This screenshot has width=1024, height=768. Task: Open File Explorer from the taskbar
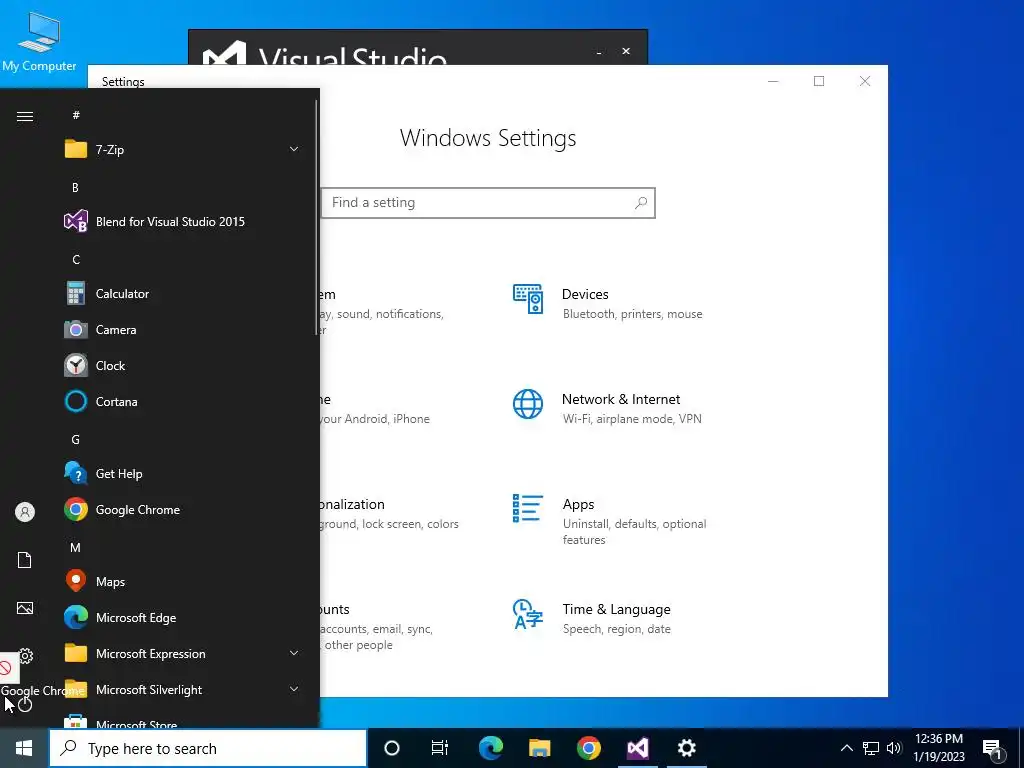click(x=539, y=748)
